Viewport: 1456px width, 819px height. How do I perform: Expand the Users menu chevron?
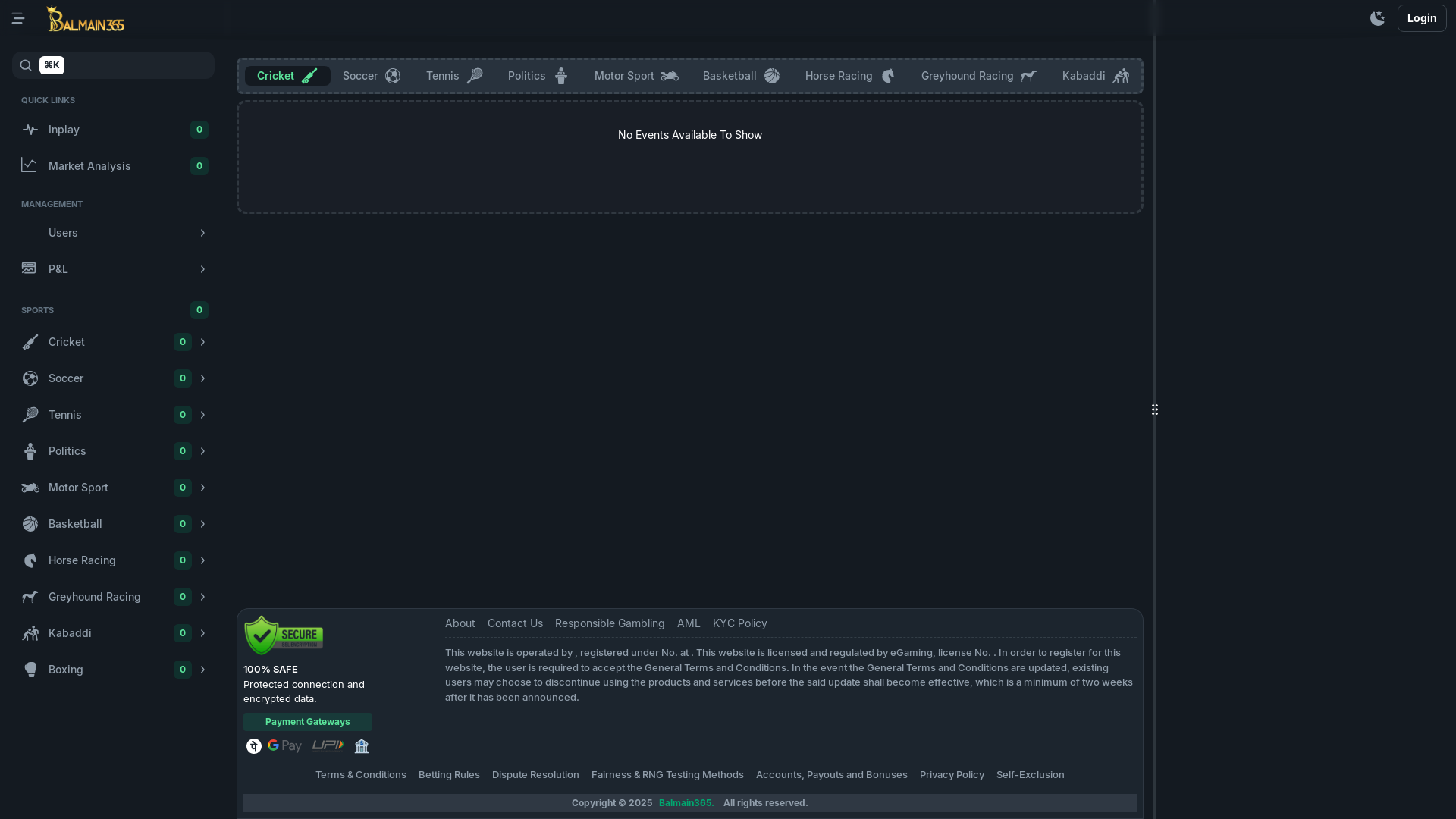pos(202,233)
